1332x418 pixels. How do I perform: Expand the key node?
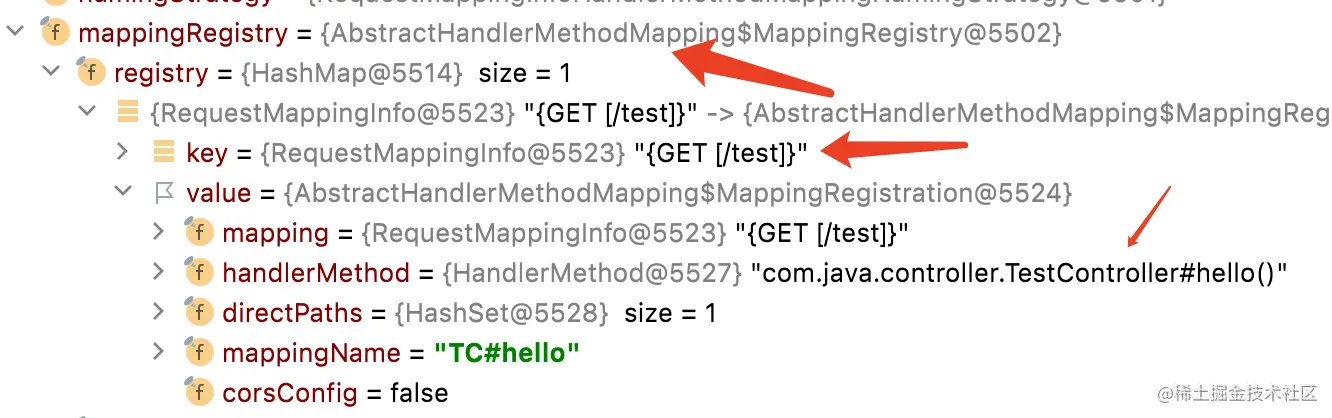(x=122, y=152)
